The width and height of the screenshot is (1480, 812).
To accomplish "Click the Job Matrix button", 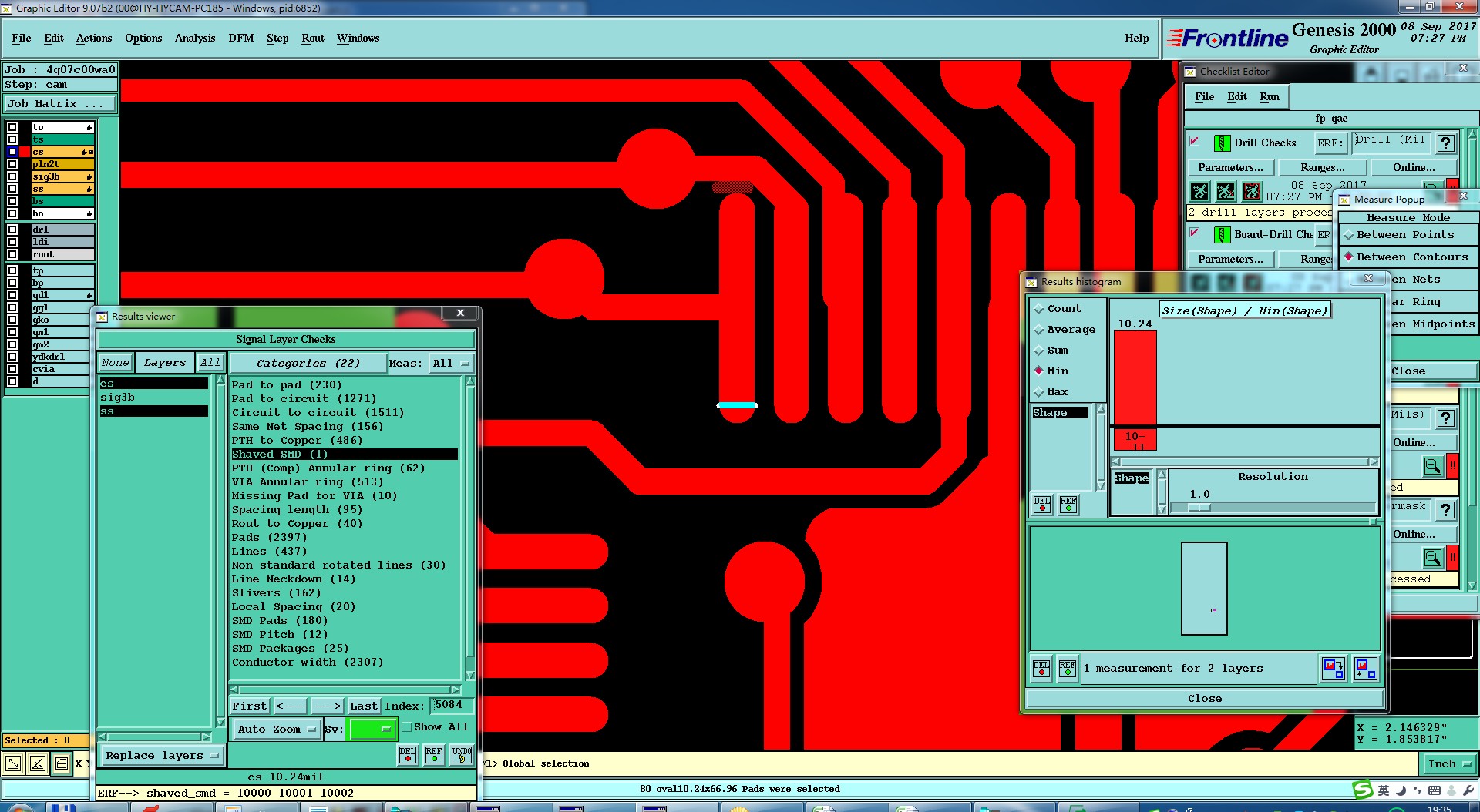I will click(x=60, y=103).
